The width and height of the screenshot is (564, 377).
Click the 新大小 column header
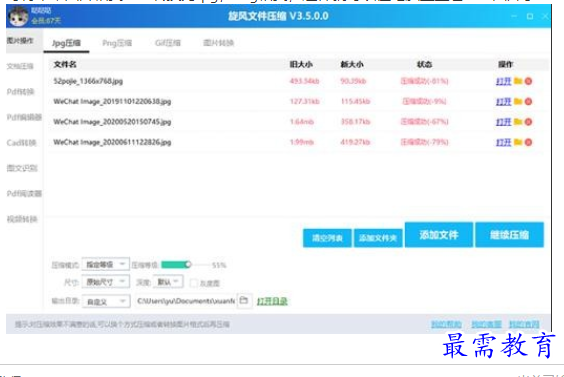(352, 64)
